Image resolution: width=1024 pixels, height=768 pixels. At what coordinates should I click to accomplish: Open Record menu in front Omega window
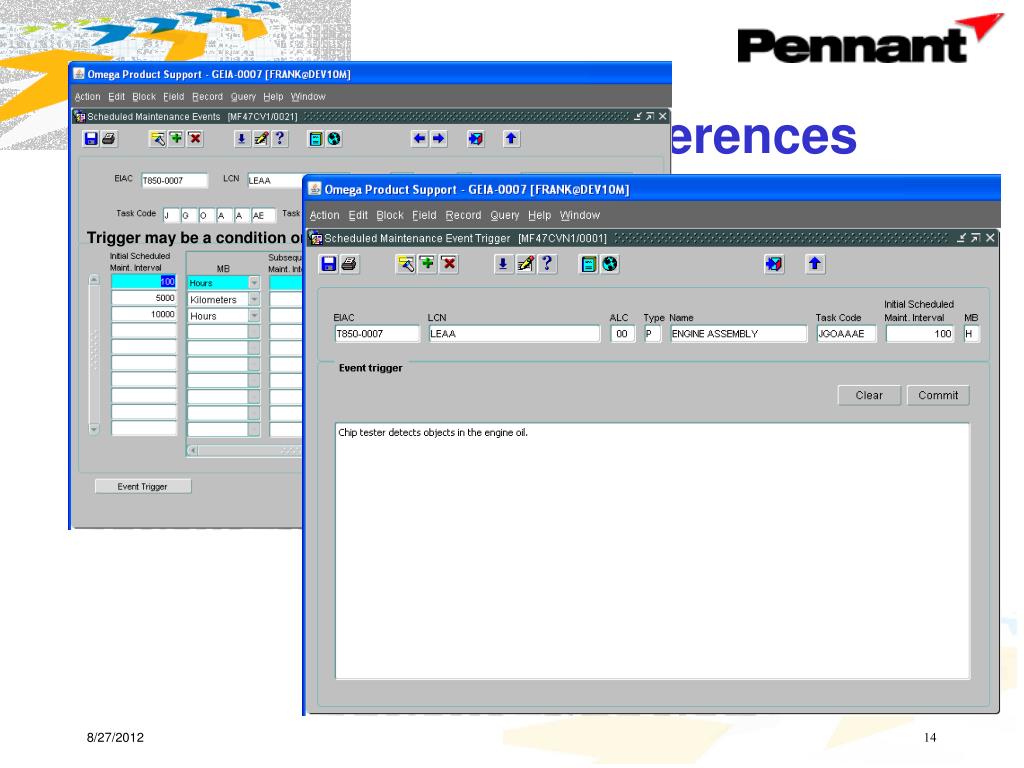point(463,215)
